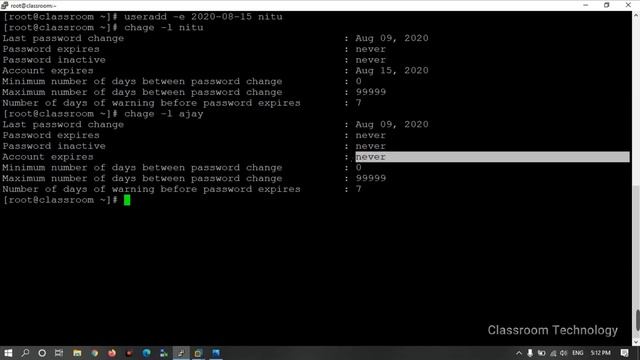The height and width of the screenshot is (360, 640).
Task: Open battery status tray icon
Action: click(x=541, y=353)
